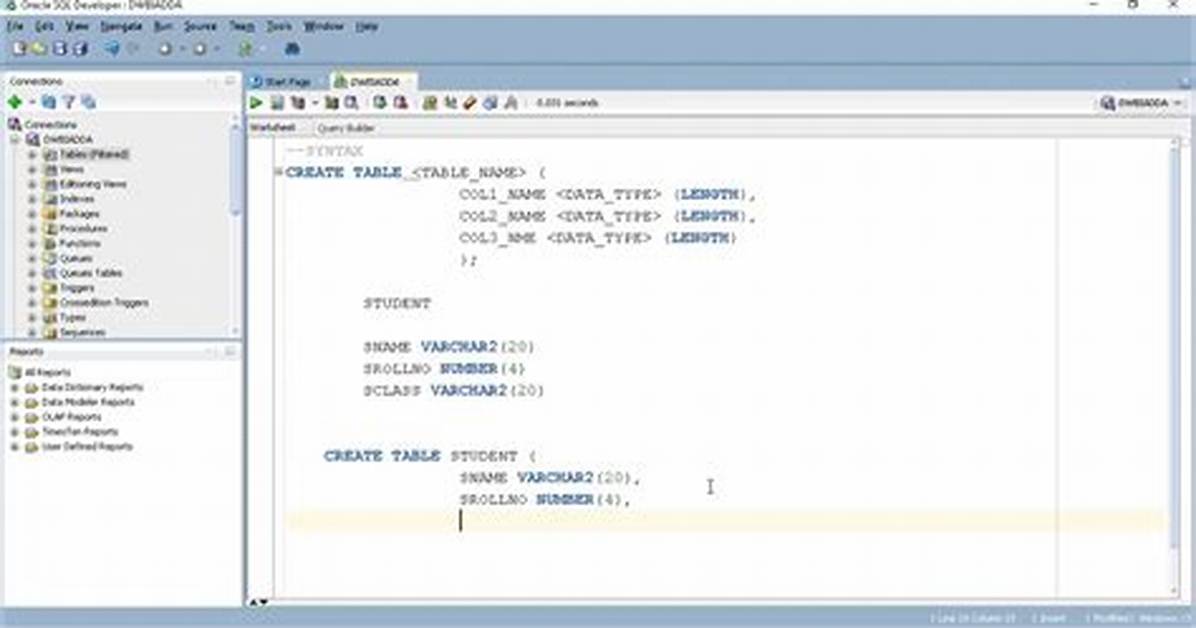
Task: Expand the Tables (Filtered) node
Action: pyautogui.click(x=32, y=155)
